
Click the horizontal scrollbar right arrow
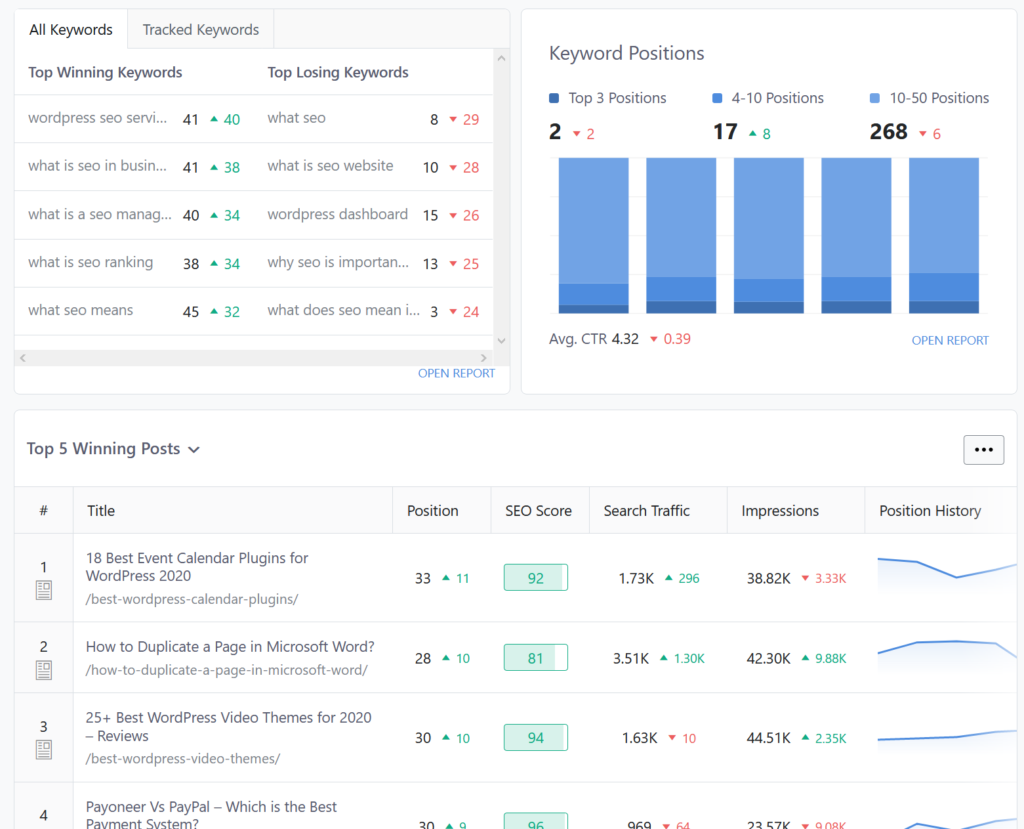483,358
